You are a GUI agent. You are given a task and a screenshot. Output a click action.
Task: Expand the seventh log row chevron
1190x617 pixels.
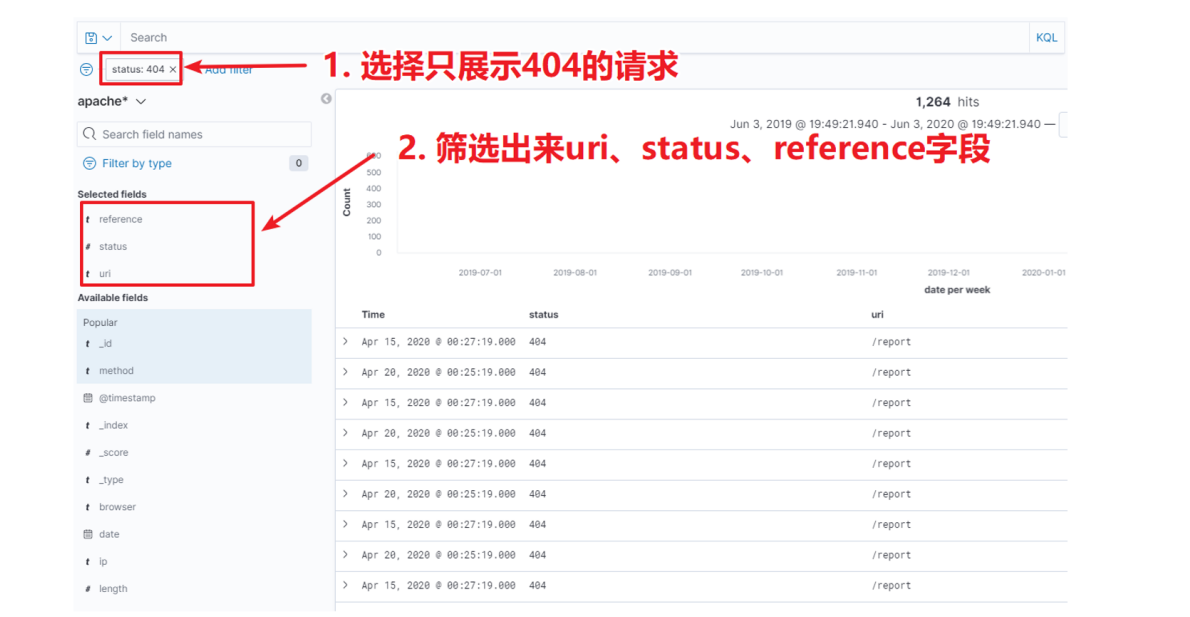[x=345, y=524]
